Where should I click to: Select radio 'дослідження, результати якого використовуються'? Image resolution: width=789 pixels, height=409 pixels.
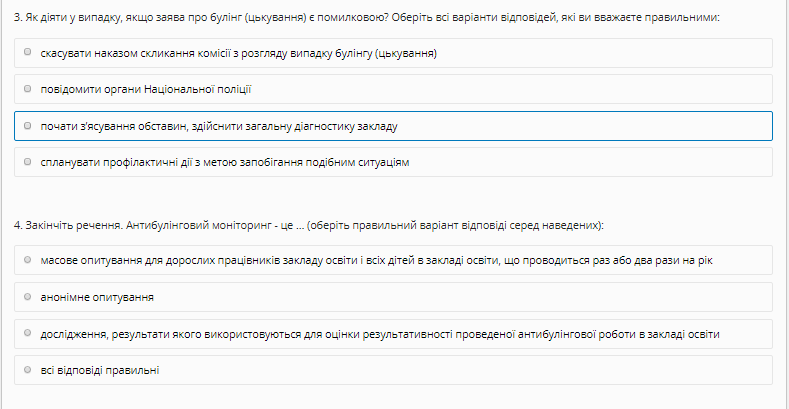[28, 333]
